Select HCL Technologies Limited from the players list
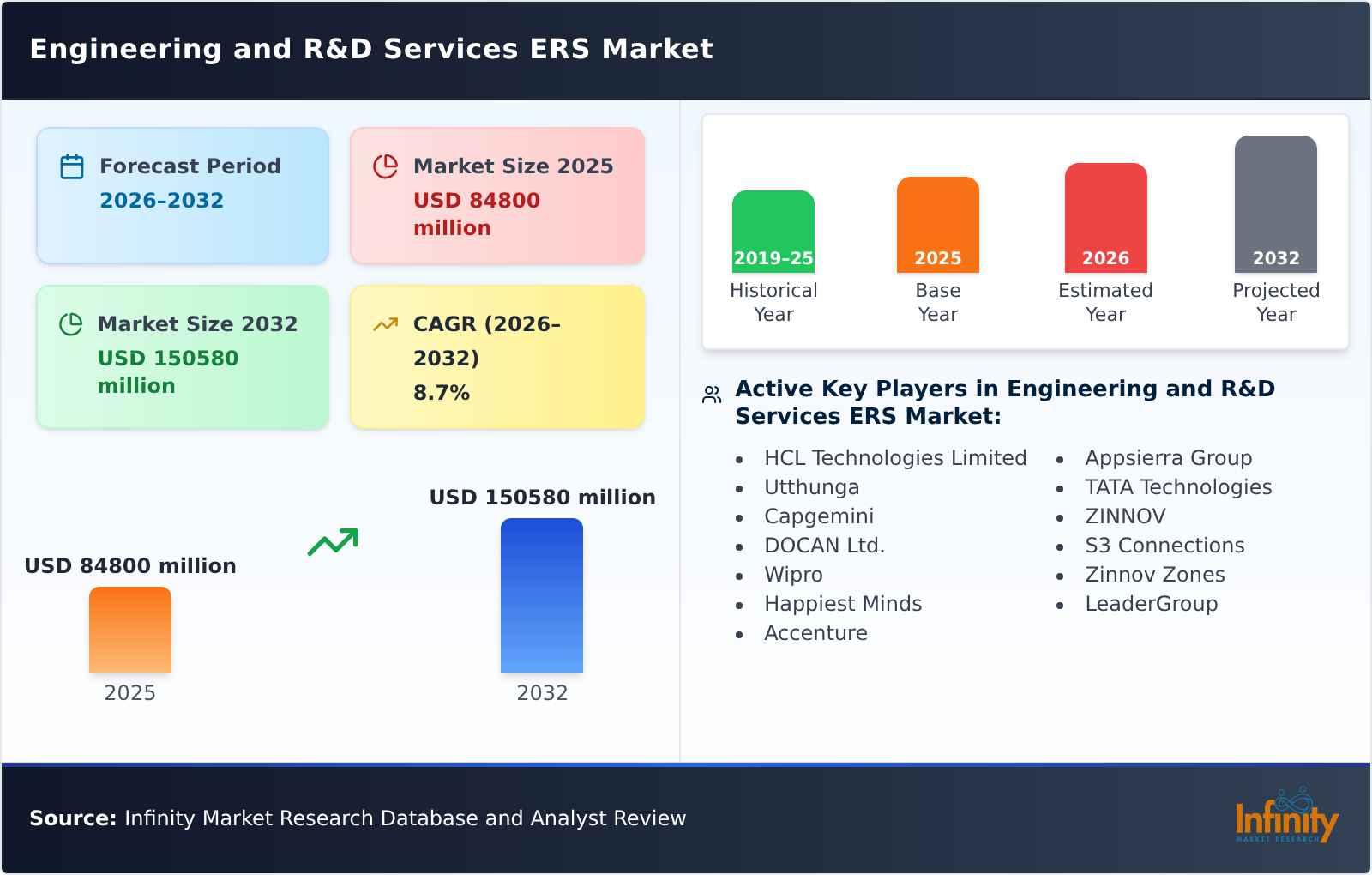Image resolution: width=1372 pixels, height=875 pixels. (895, 457)
